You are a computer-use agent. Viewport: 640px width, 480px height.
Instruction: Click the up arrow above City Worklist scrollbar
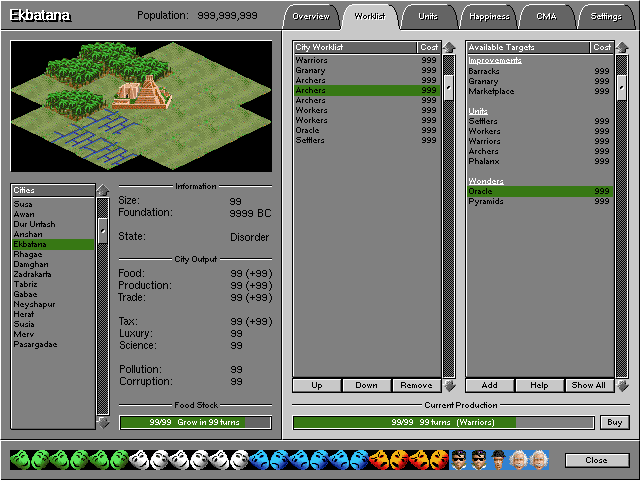(449, 47)
